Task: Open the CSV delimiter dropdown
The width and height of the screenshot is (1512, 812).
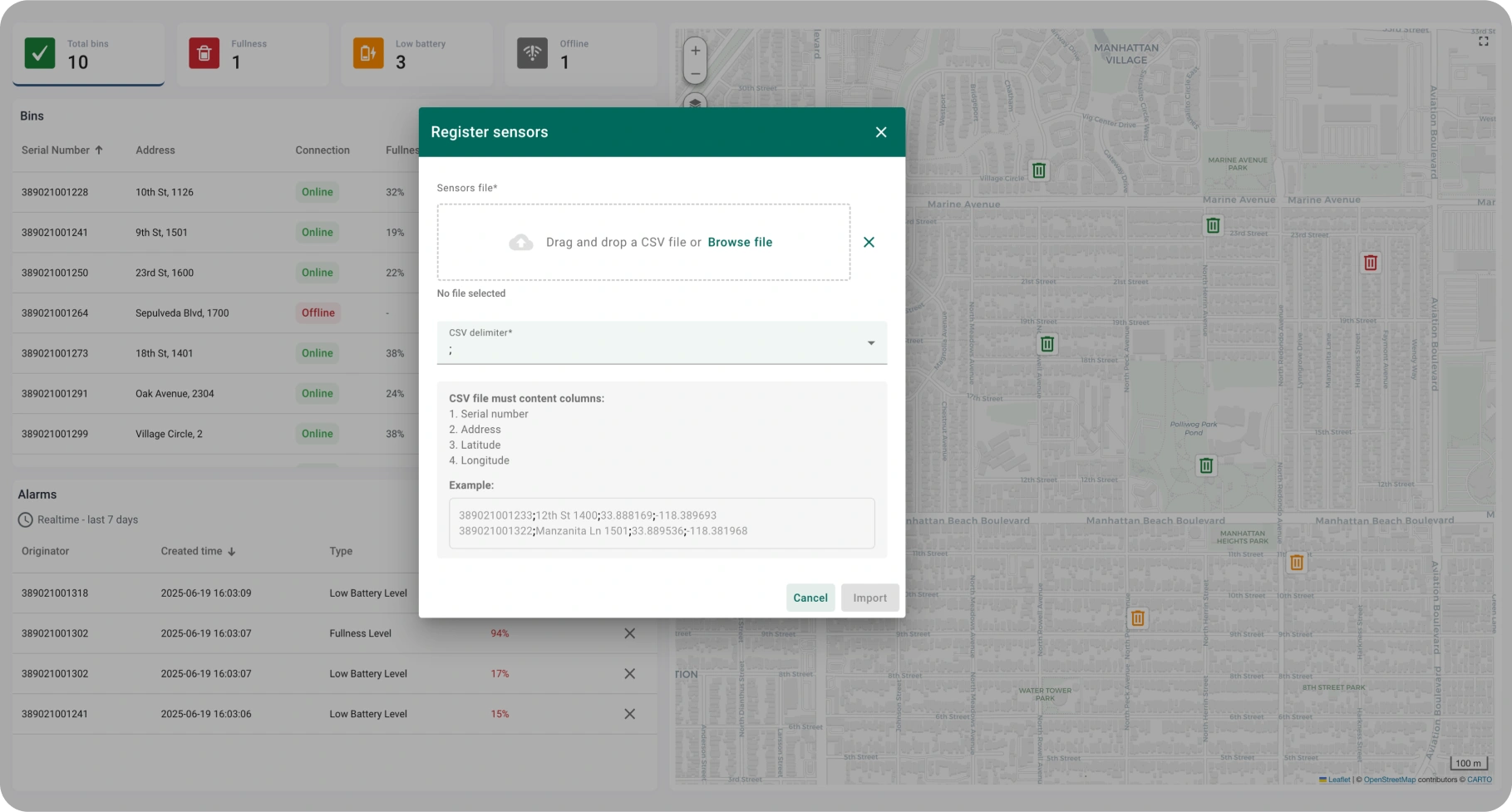Action: [870, 342]
